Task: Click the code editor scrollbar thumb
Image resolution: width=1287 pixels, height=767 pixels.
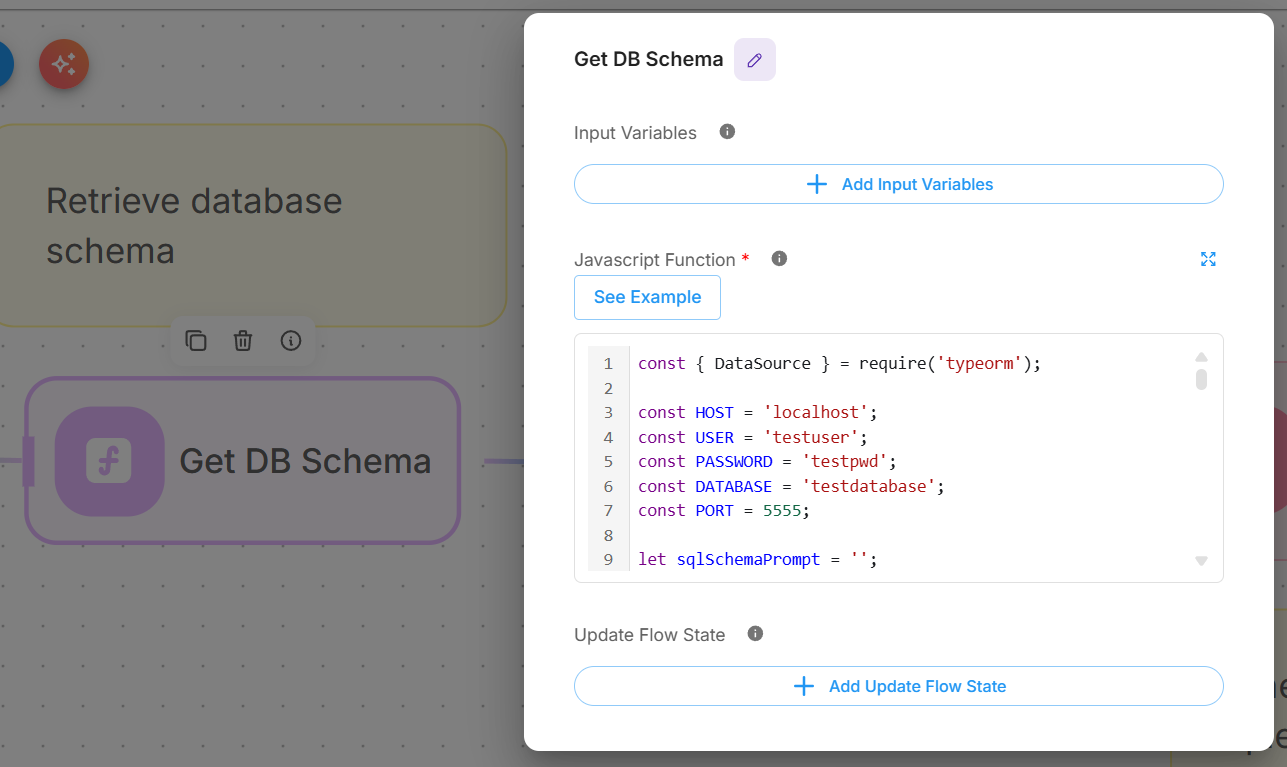Action: 1201,380
